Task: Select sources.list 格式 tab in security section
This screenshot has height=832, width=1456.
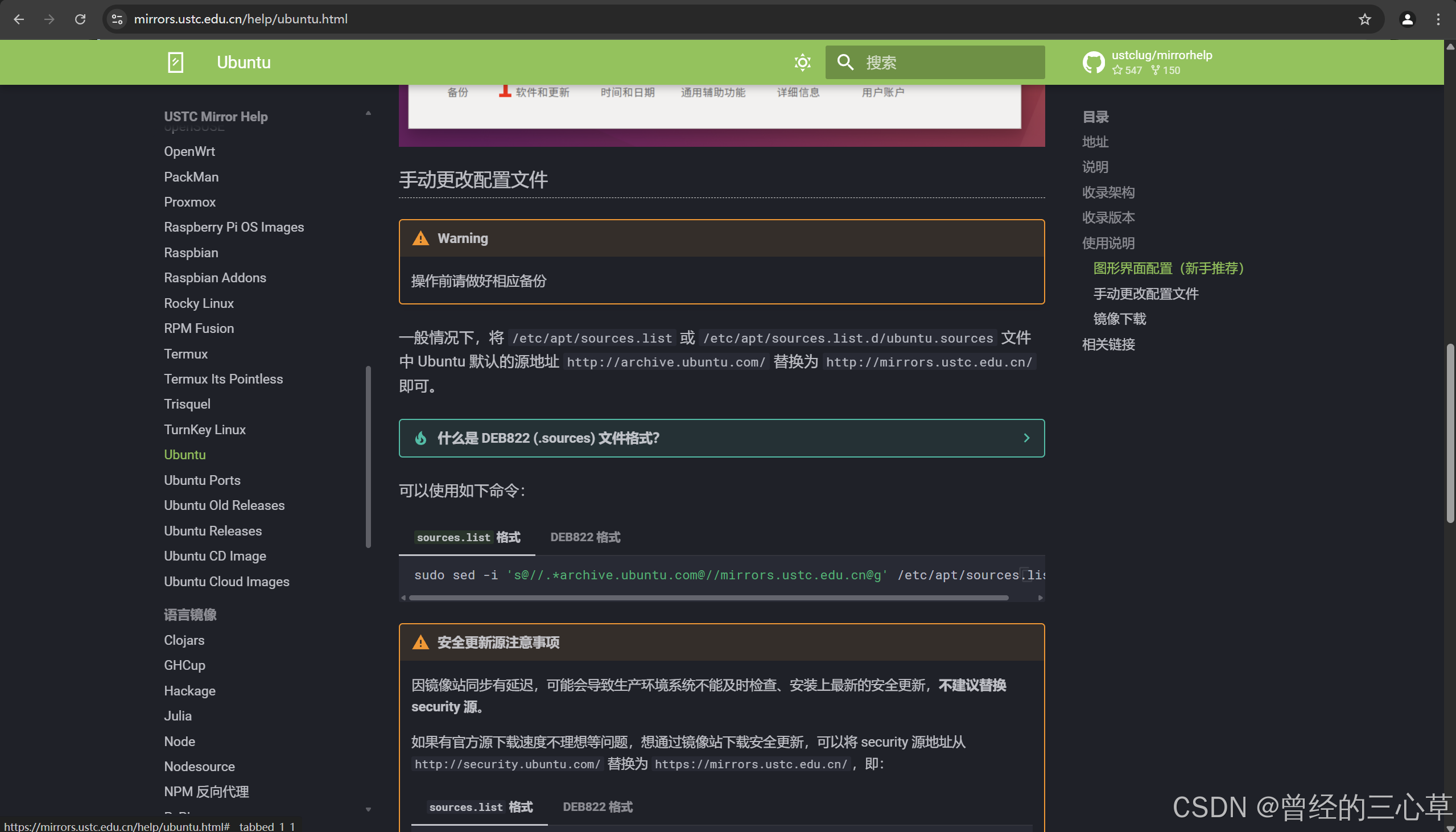Action: (x=480, y=806)
